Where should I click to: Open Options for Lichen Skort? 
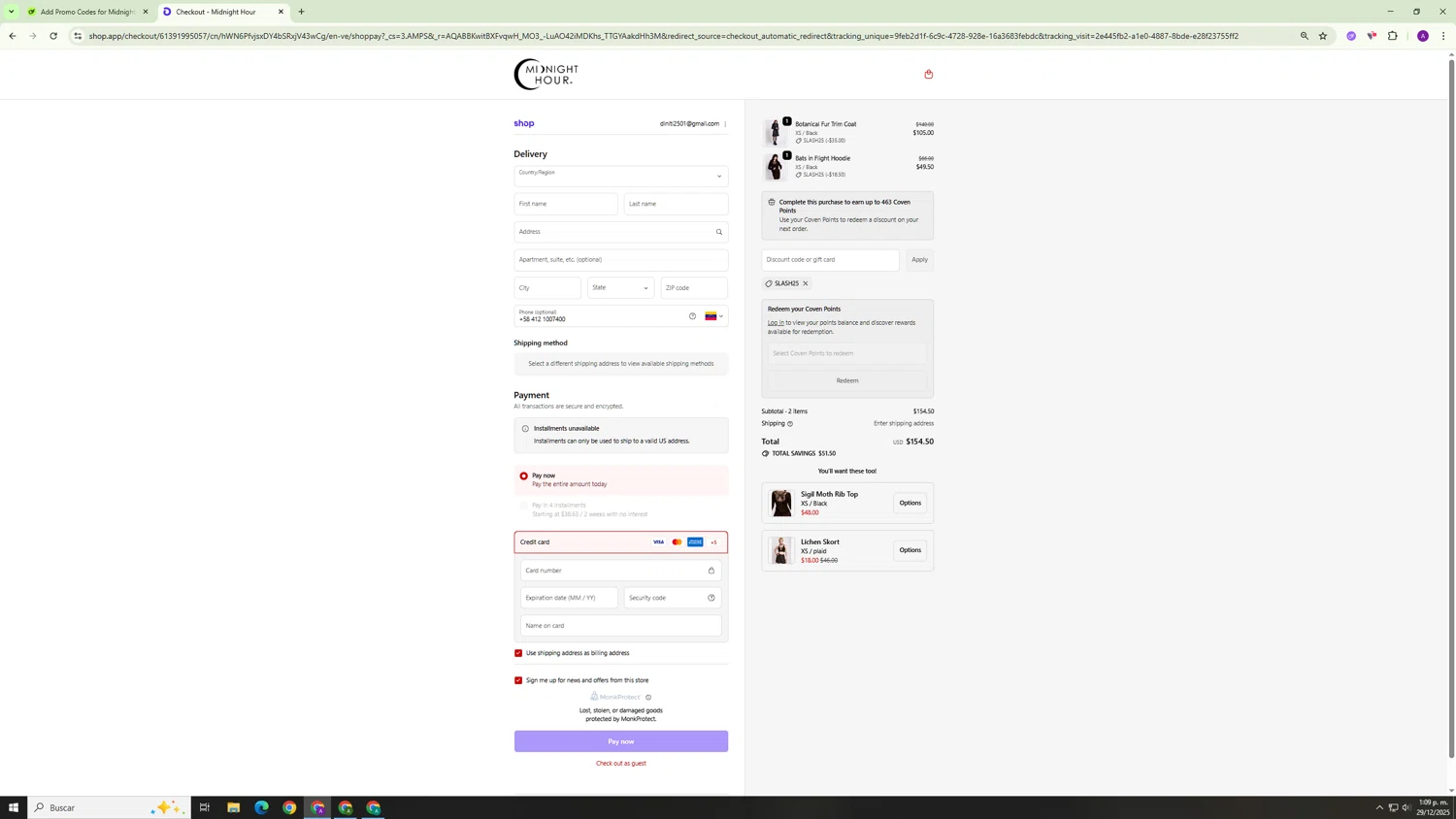(910, 550)
